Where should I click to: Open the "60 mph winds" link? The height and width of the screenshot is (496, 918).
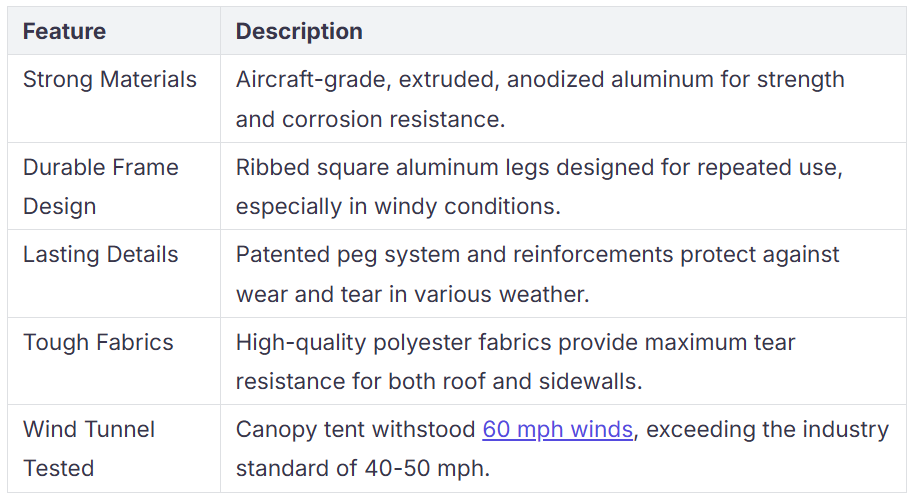557,429
